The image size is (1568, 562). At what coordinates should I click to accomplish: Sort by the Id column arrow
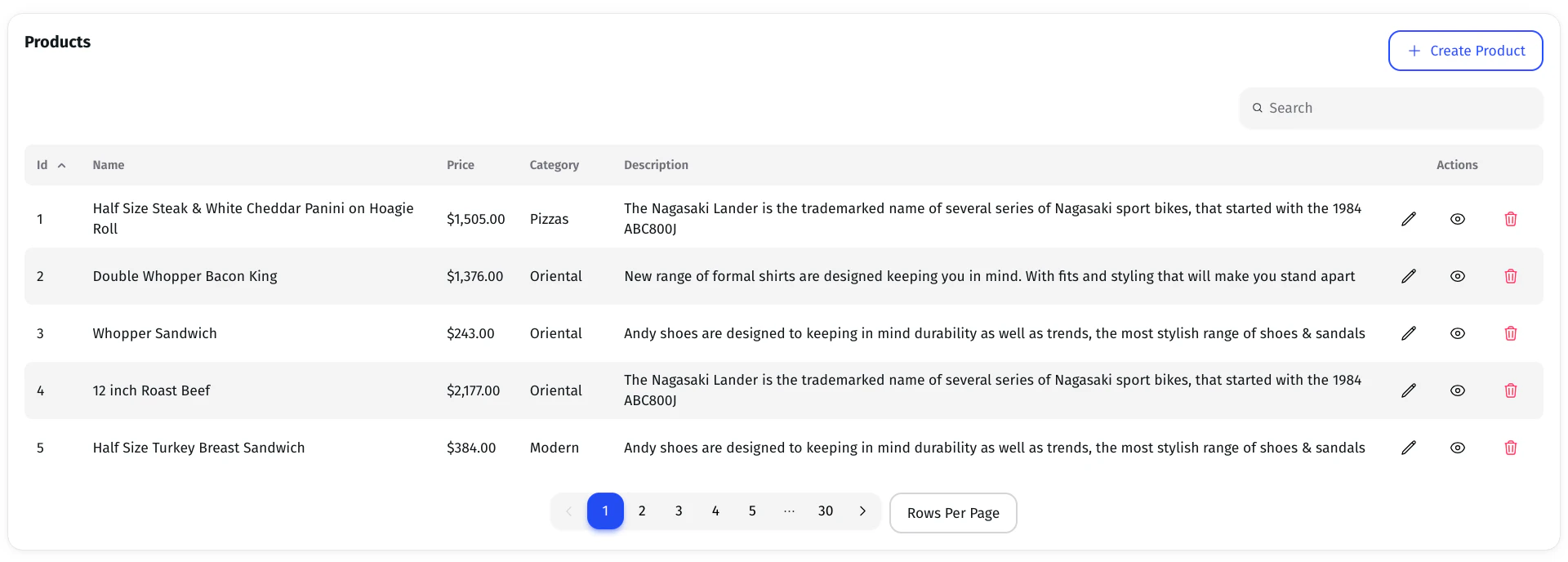(61, 165)
